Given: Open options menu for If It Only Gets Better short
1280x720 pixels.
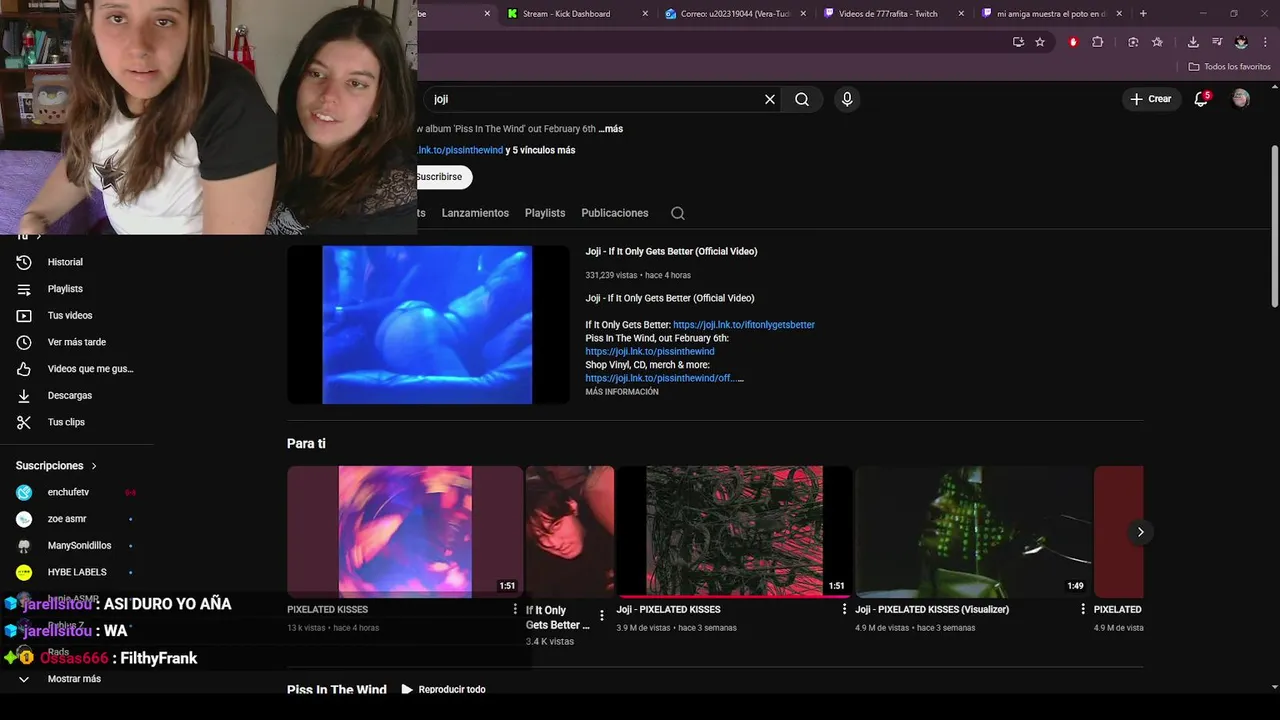Looking at the screenshot, I should [602, 616].
